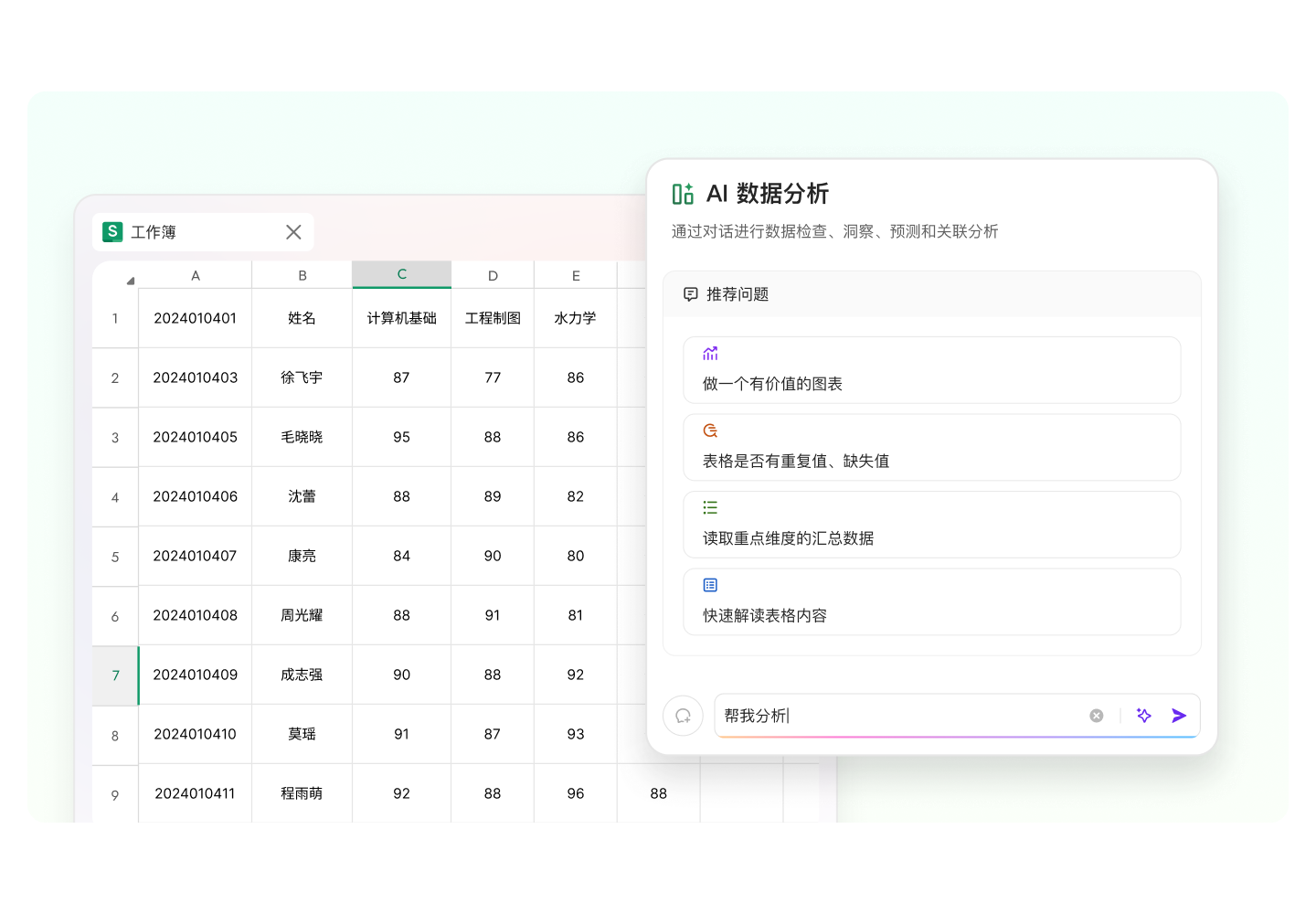1316x914 pixels.
Task: Select column C header
Action: pyautogui.click(x=401, y=274)
